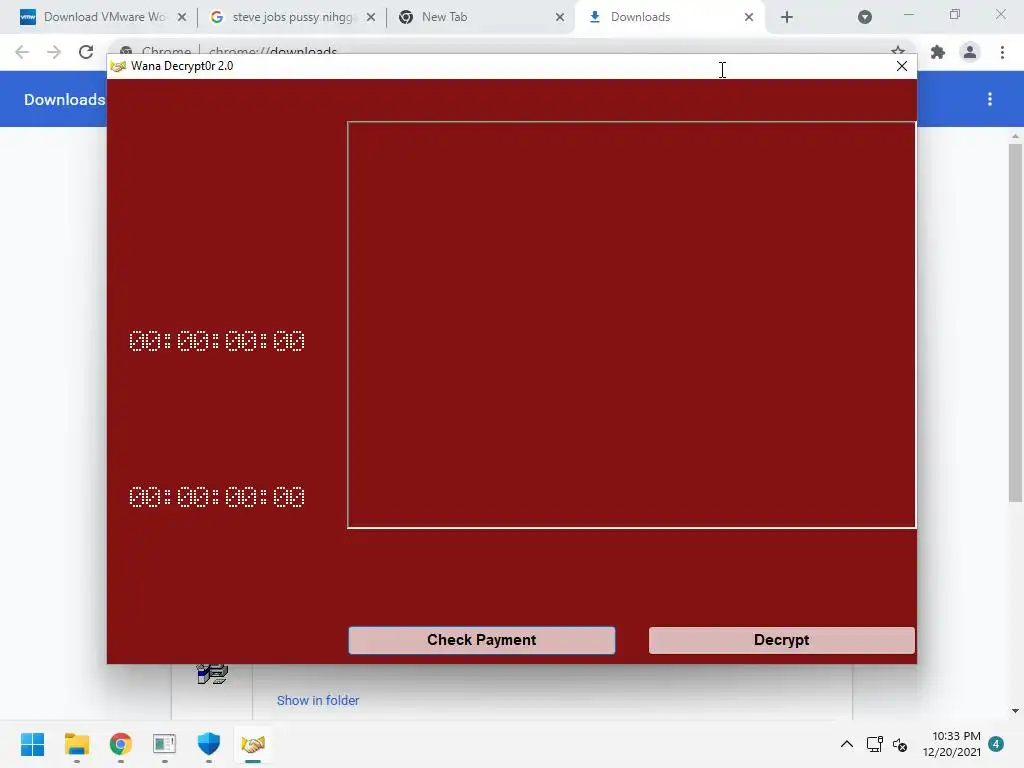Click the Wana Decrypt0r title bar icon

(x=118, y=66)
